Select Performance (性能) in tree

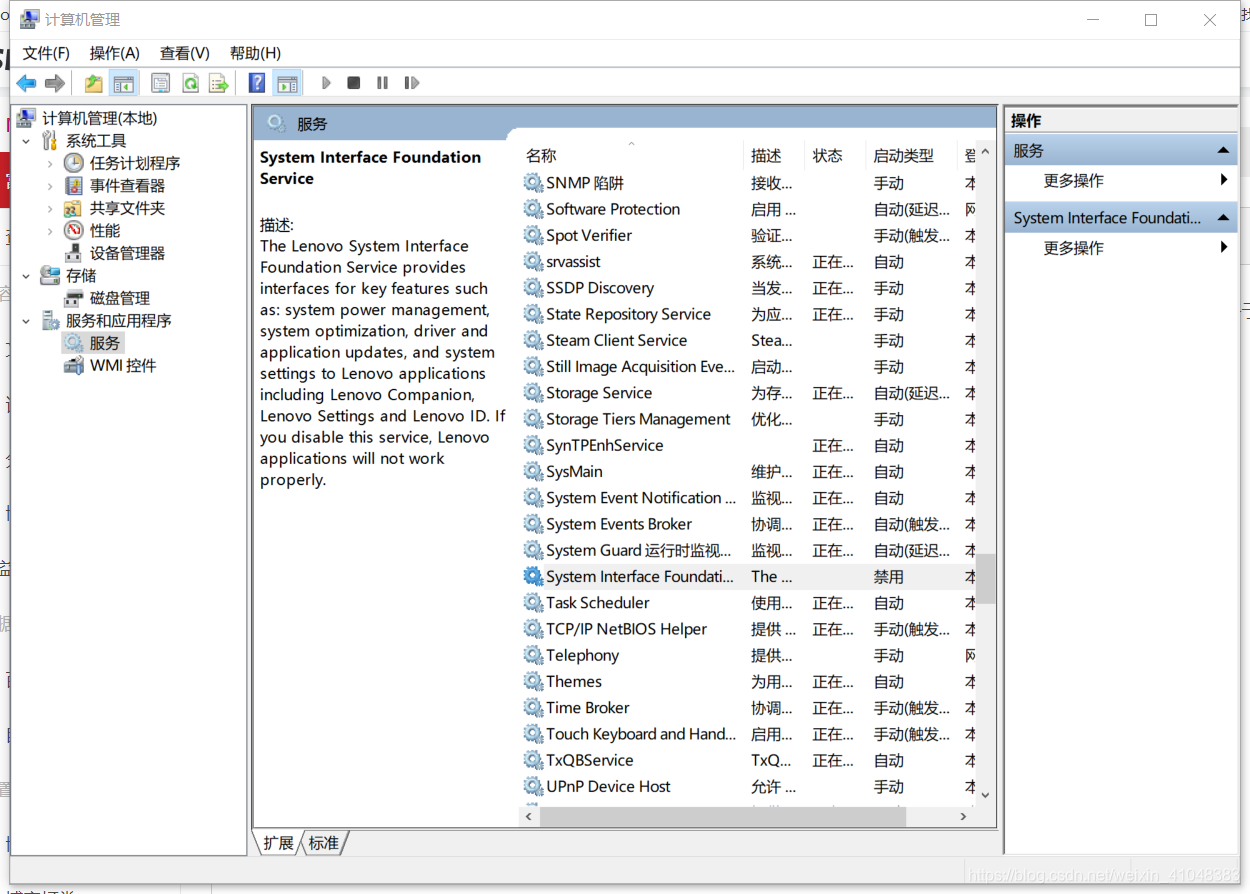tap(104, 230)
